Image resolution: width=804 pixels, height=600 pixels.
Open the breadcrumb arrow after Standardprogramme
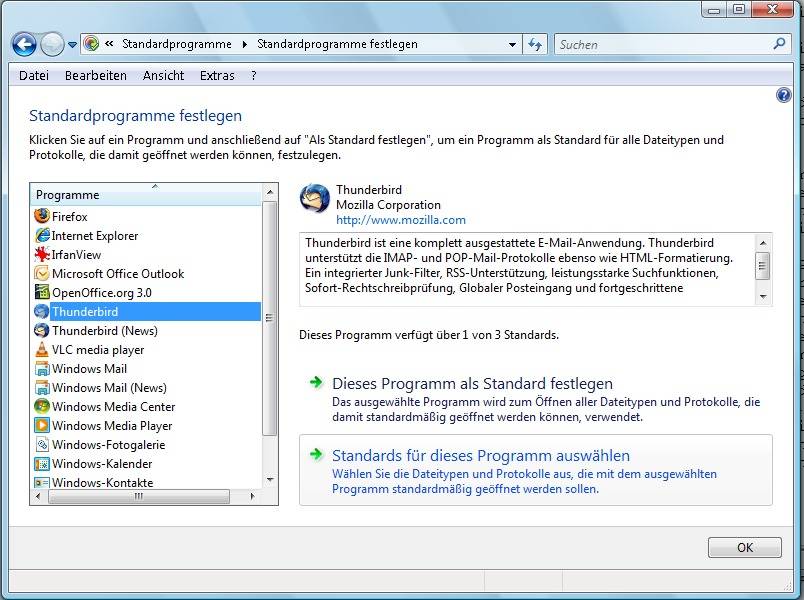coord(245,45)
